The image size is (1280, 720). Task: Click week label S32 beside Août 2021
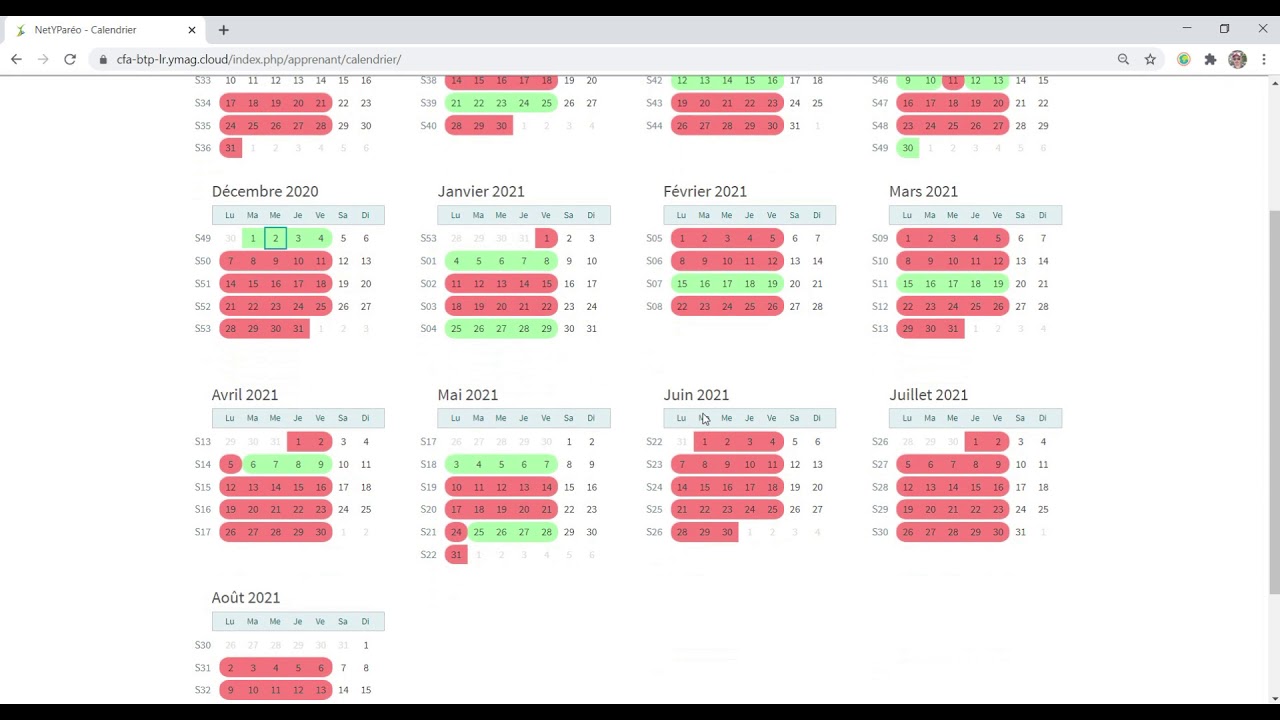coord(203,690)
